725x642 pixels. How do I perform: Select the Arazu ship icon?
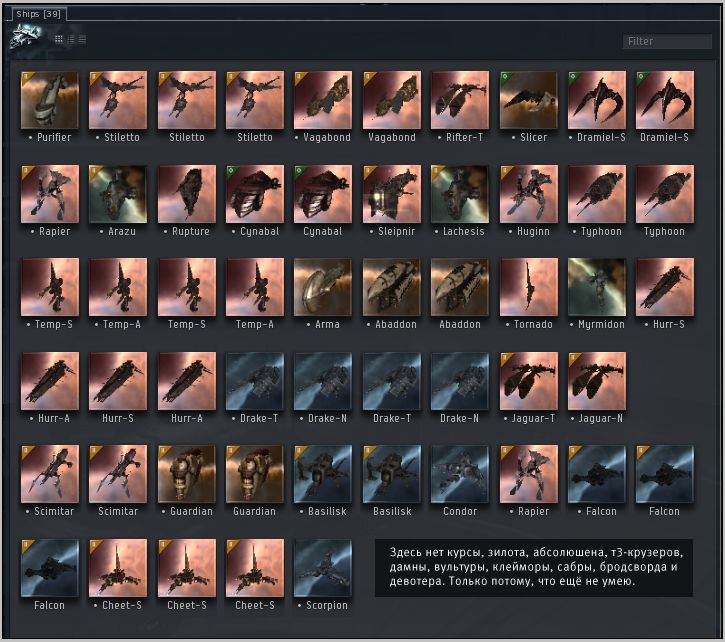[118, 194]
